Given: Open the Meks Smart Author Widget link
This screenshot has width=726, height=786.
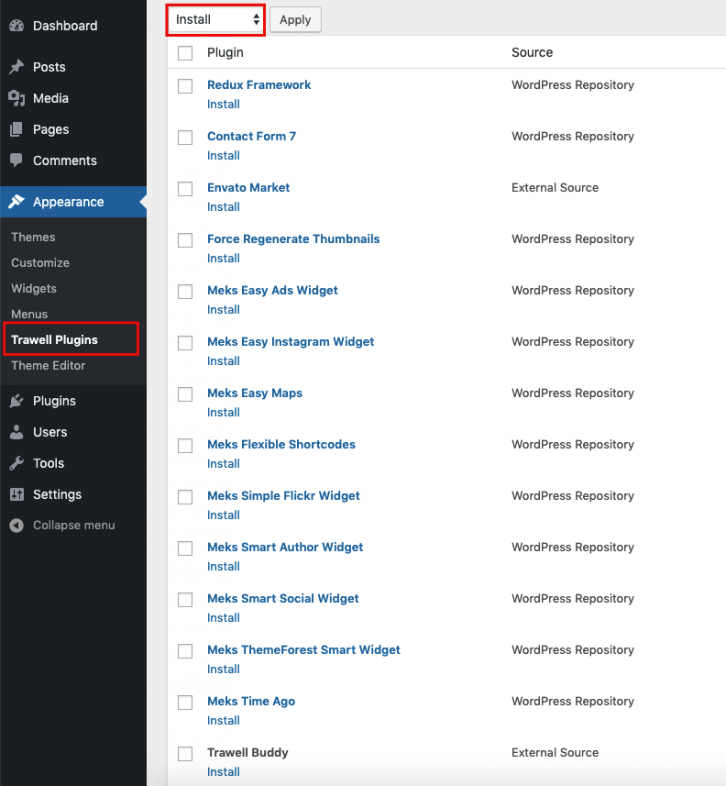Looking at the screenshot, I should coord(285,547).
